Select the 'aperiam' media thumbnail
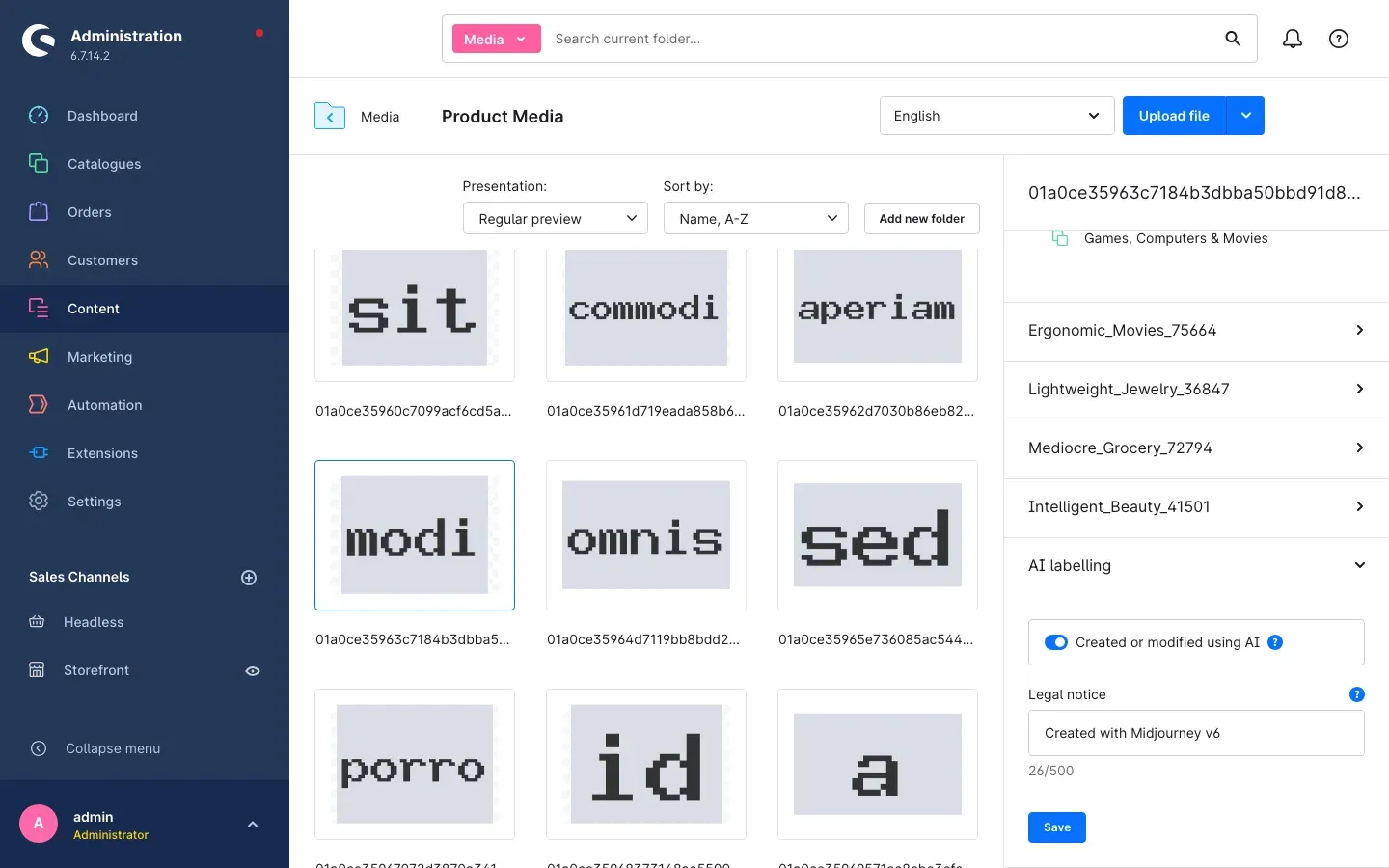Screen dimensions: 1389x868 pos(878,314)
